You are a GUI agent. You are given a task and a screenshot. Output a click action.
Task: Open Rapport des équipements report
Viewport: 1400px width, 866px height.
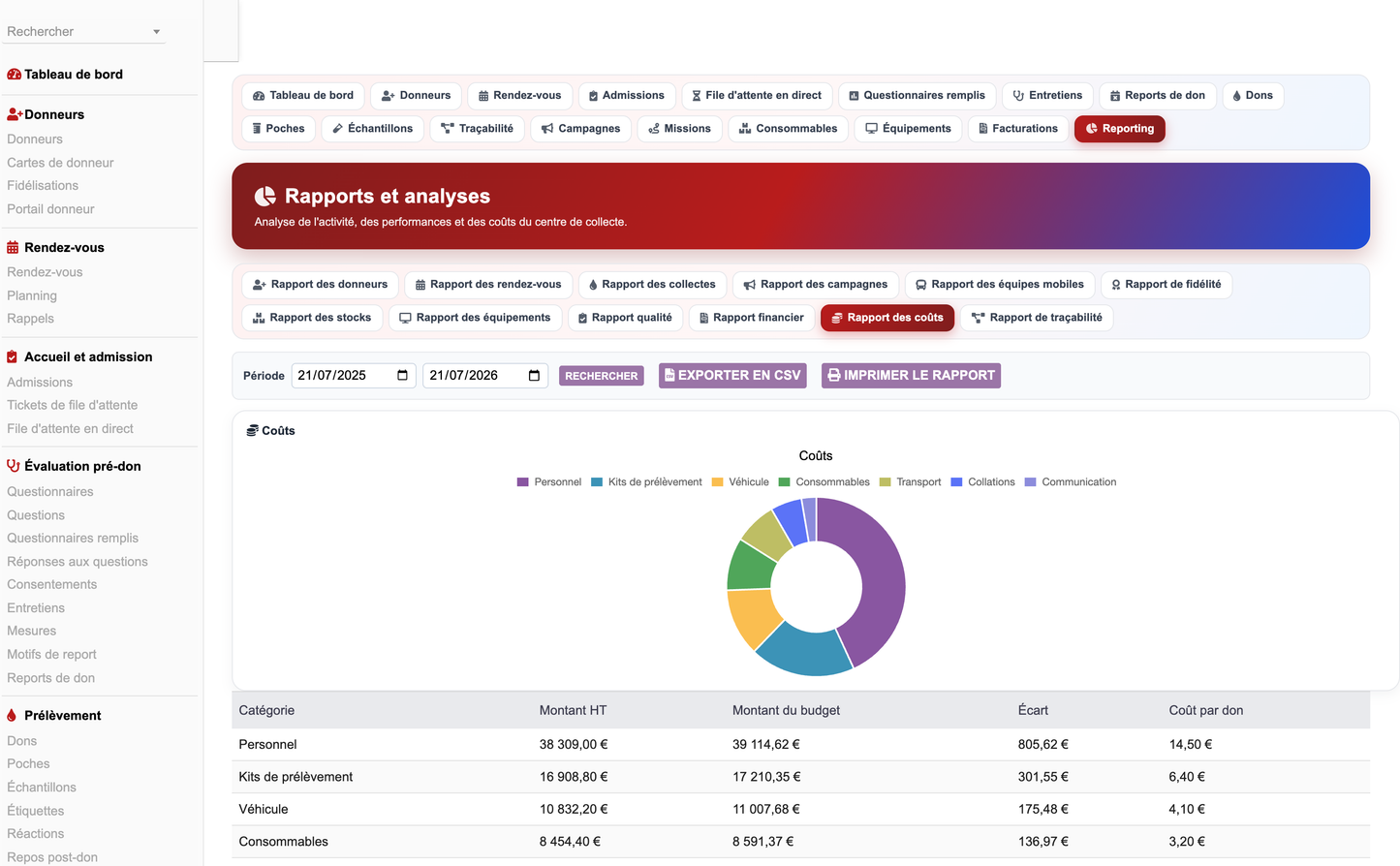[475, 318]
